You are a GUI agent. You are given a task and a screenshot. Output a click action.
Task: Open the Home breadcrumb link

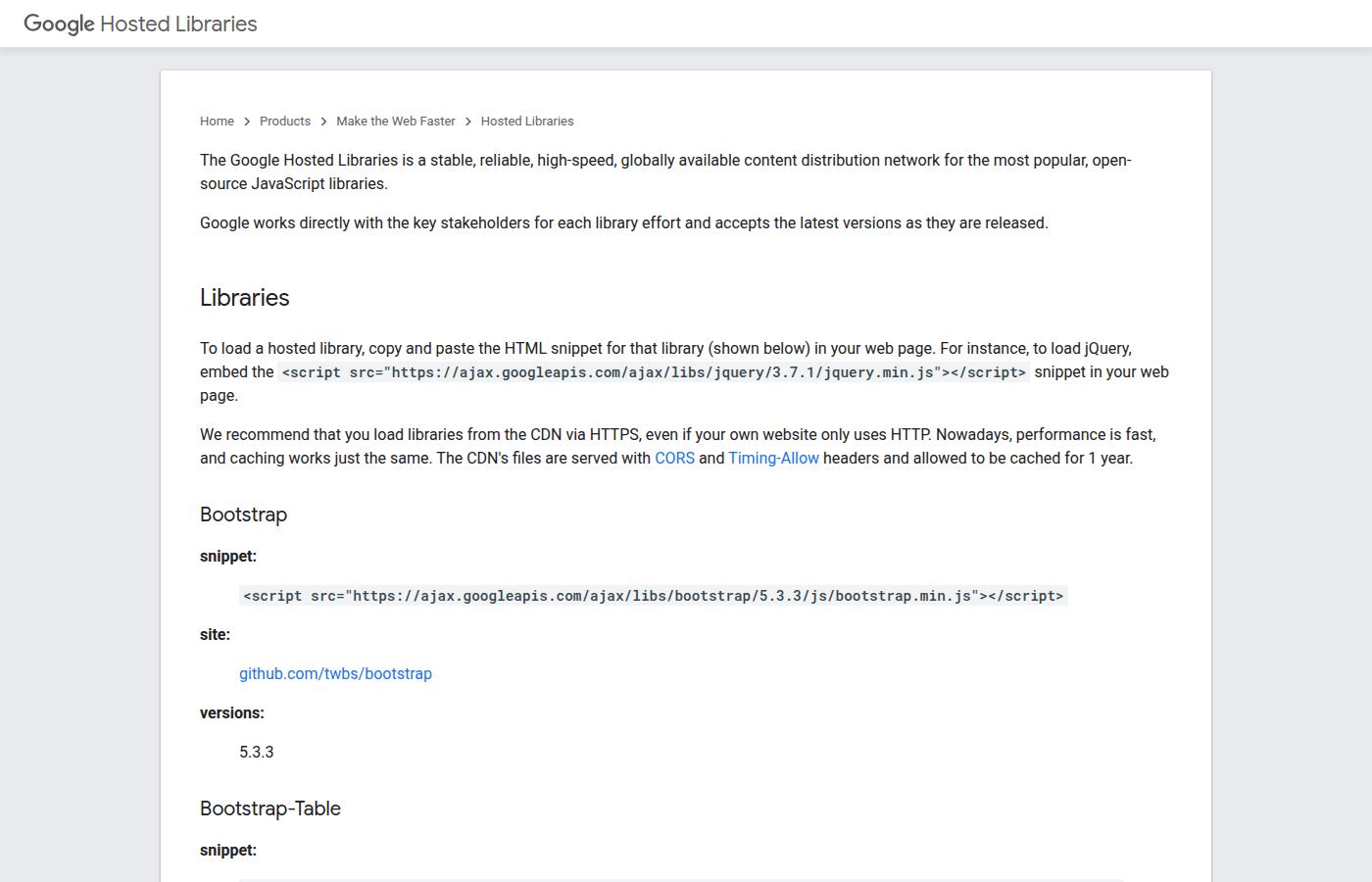pos(217,122)
